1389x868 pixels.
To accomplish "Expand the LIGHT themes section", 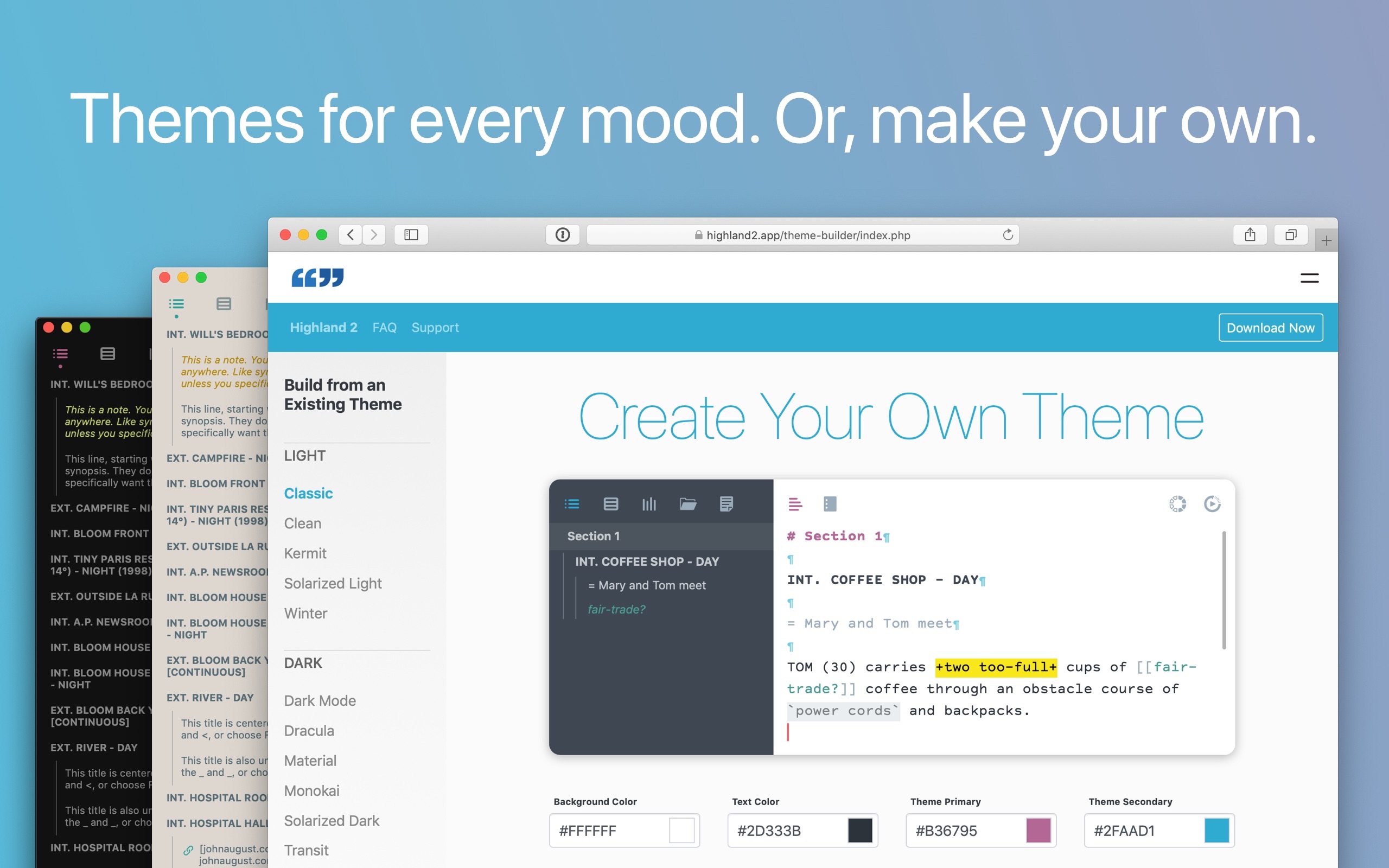I will (303, 455).
